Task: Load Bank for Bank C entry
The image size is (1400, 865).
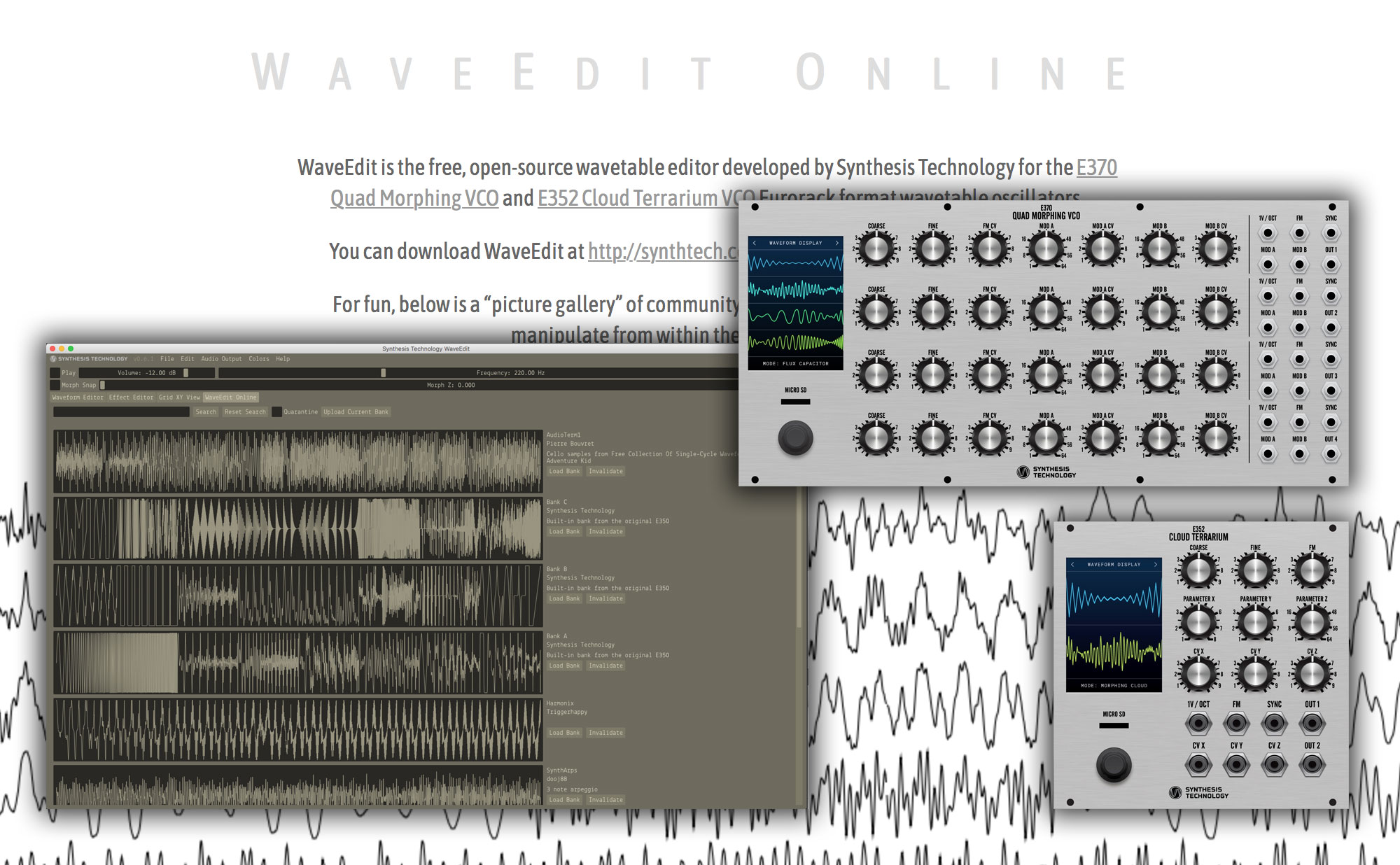Action: [x=564, y=532]
